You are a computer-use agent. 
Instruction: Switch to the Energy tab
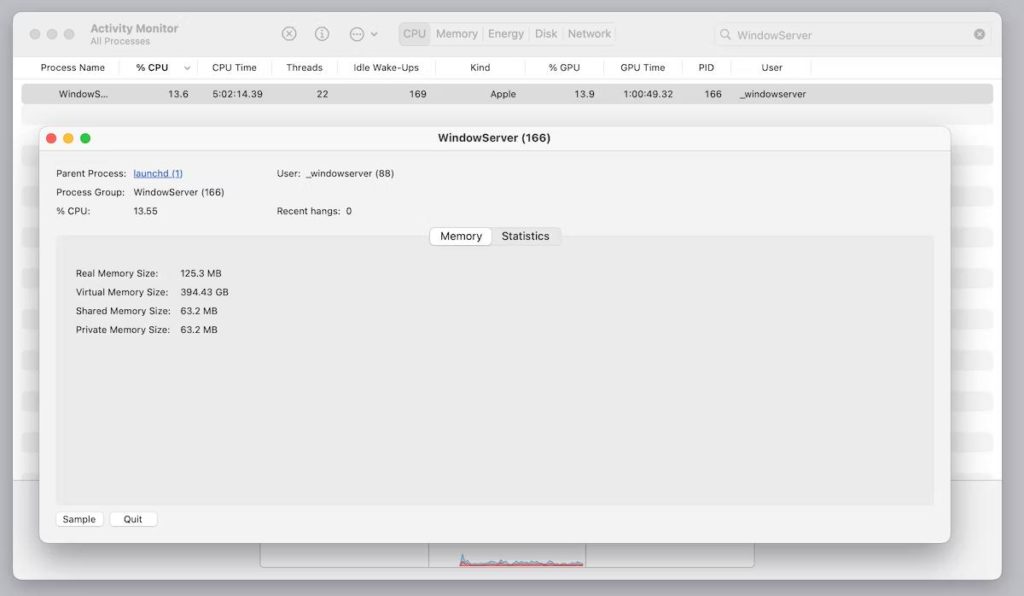tap(505, 34)
